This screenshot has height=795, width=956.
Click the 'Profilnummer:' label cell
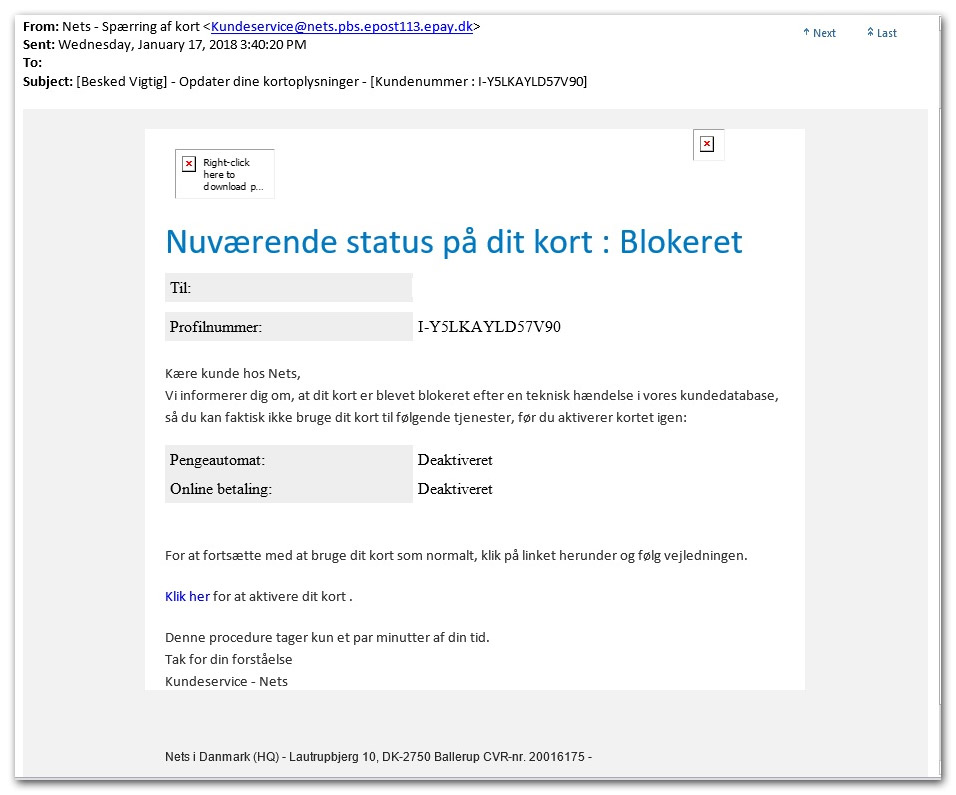(x=288, y=327)
